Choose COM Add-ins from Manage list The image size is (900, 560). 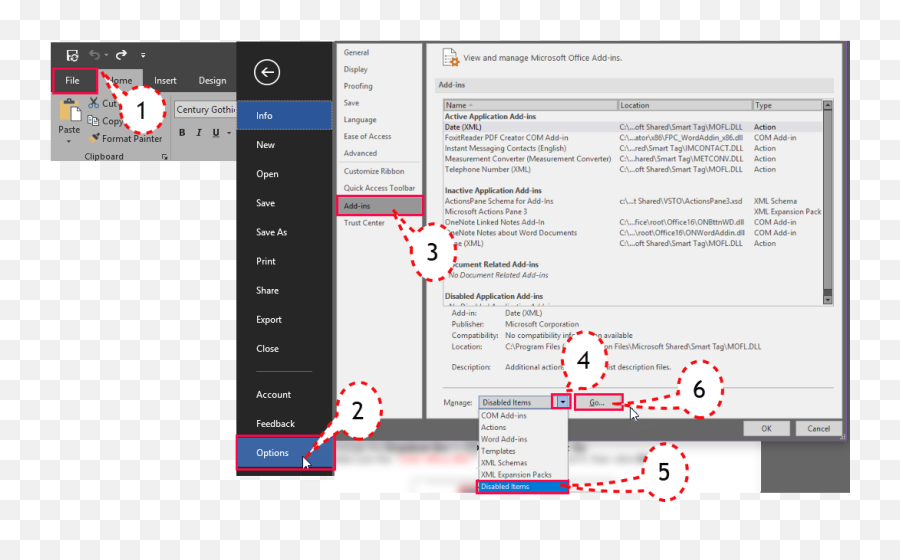[x=523, y=415]
